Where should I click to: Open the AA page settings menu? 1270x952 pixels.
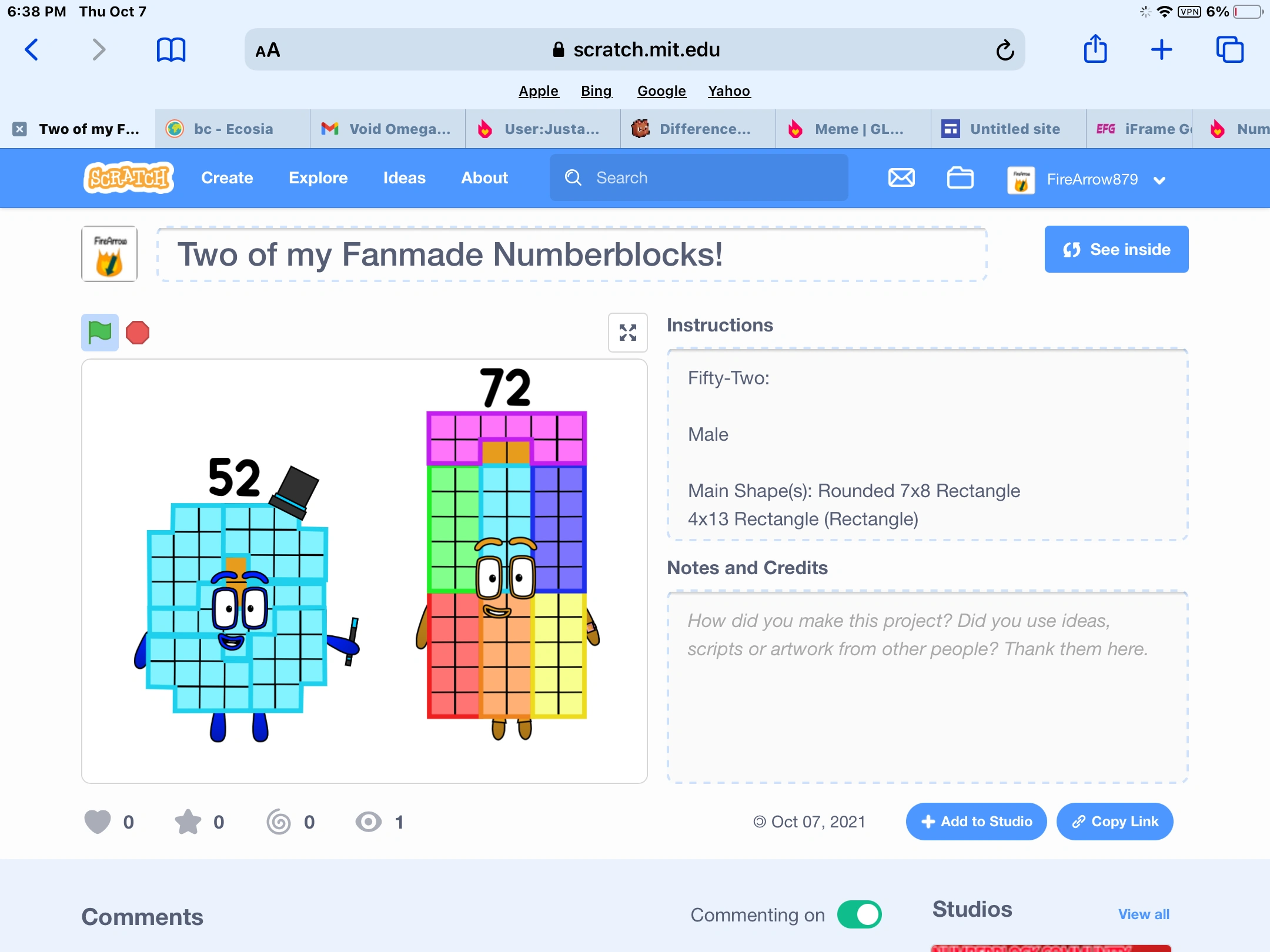click(267, 50)
